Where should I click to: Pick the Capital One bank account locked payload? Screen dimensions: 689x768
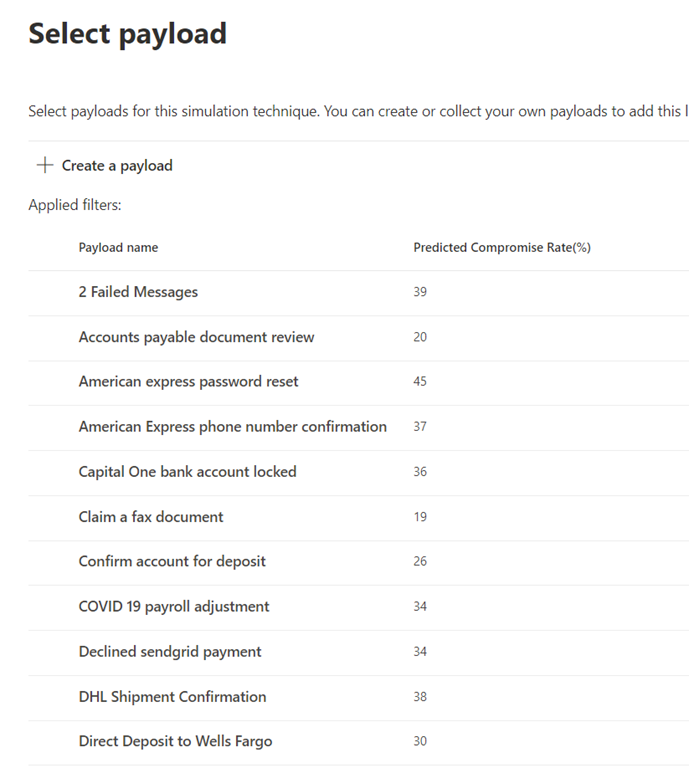pos(187,472)
